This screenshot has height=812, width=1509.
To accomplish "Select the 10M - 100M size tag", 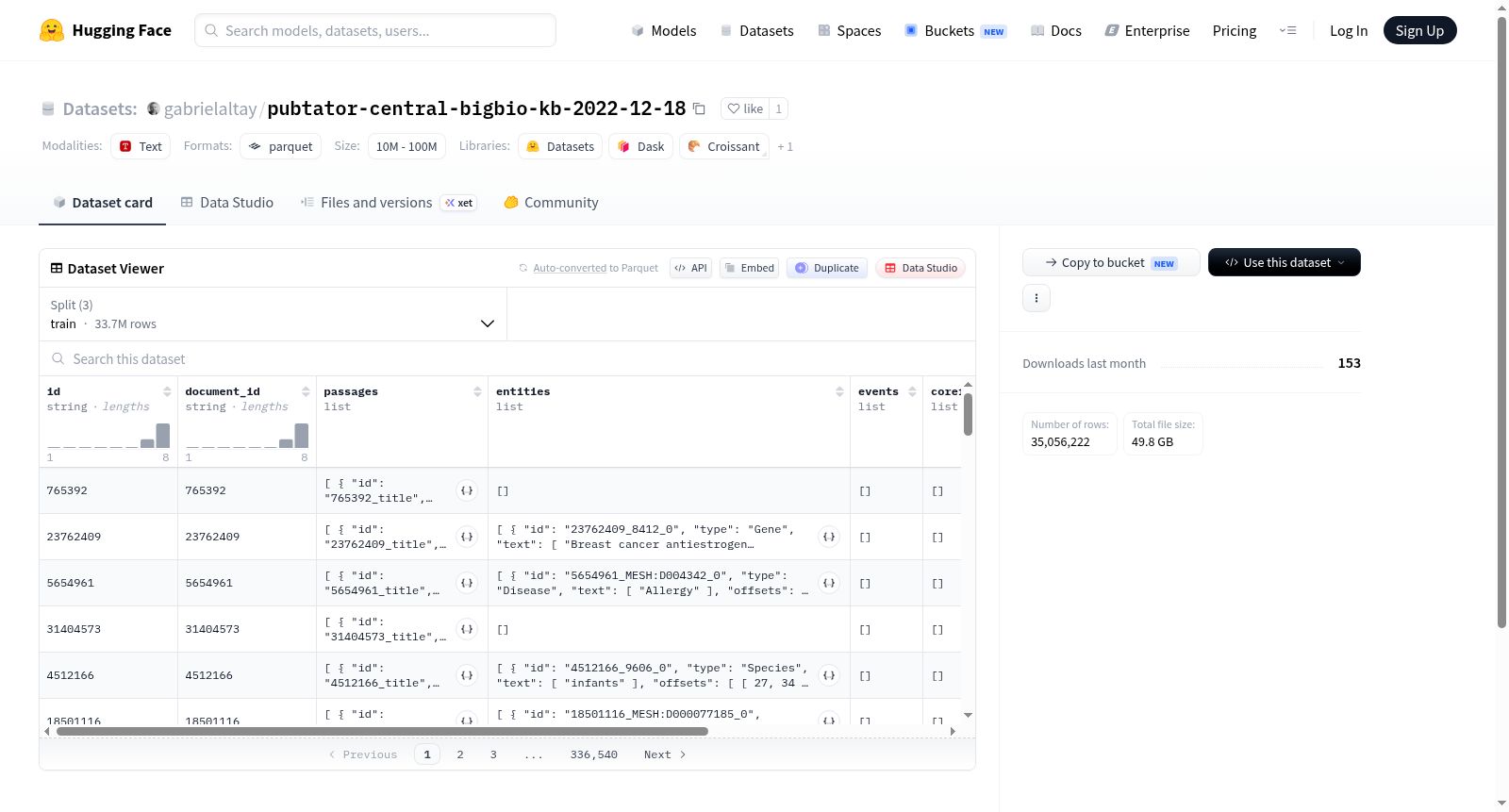I will tap(406, 146).
